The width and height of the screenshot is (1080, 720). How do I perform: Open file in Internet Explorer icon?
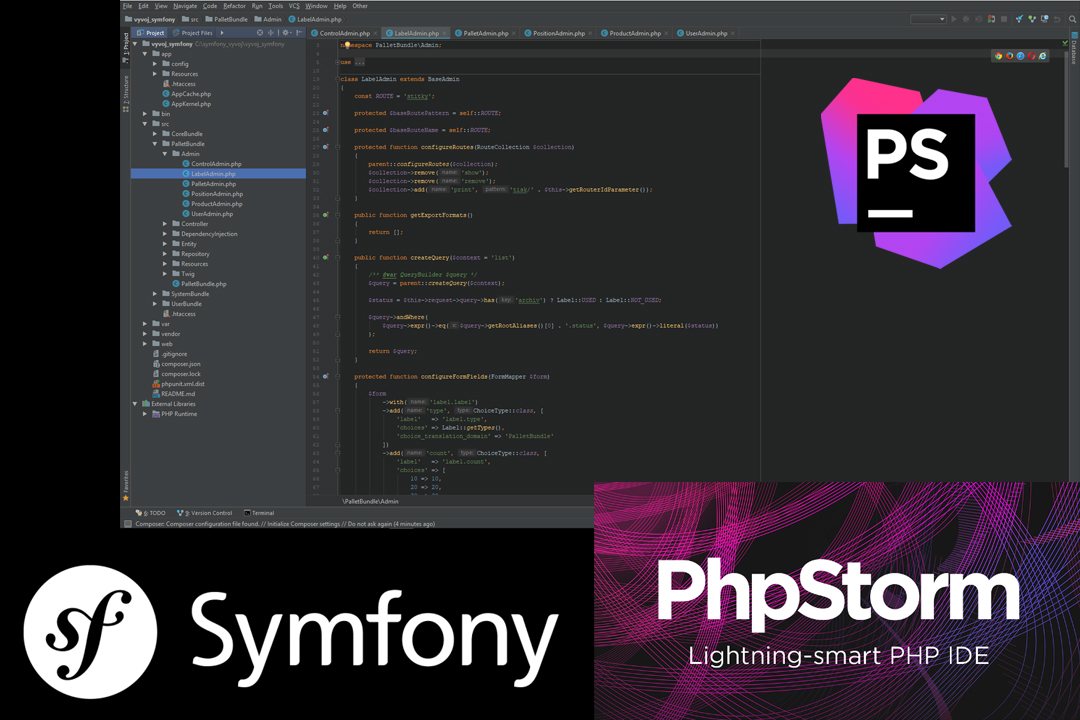coord(1043,56)
